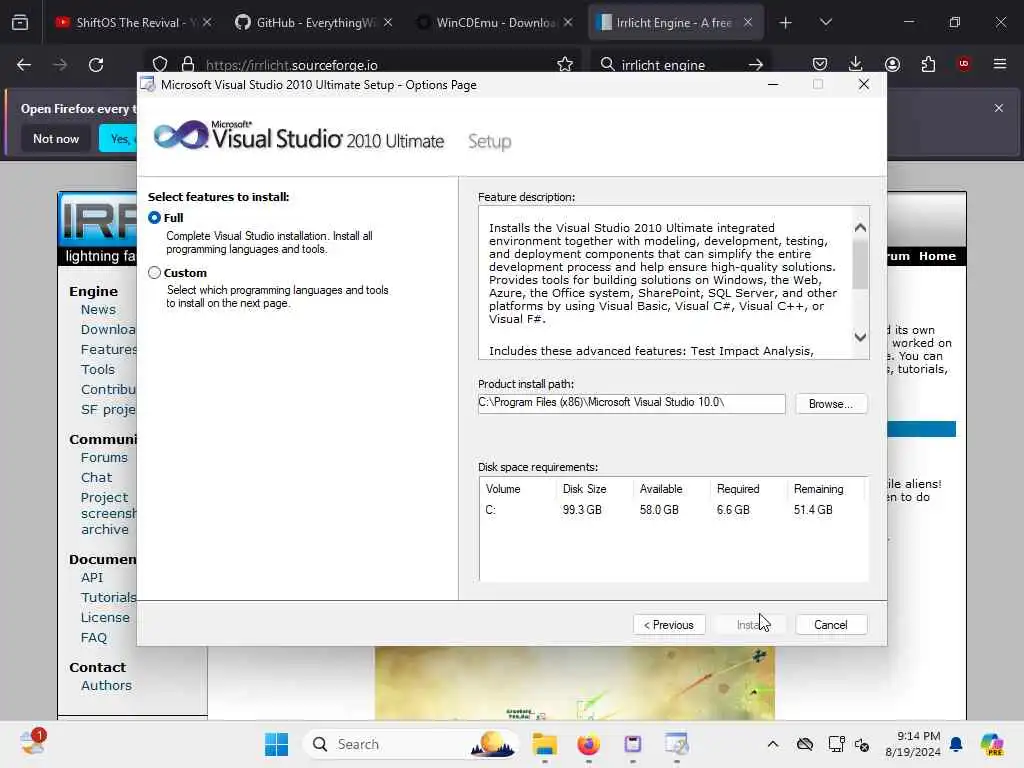Minimize the Visual Studio Setup dialog
This screenshot has width=1024, height=768.
[x=773, y=84]
